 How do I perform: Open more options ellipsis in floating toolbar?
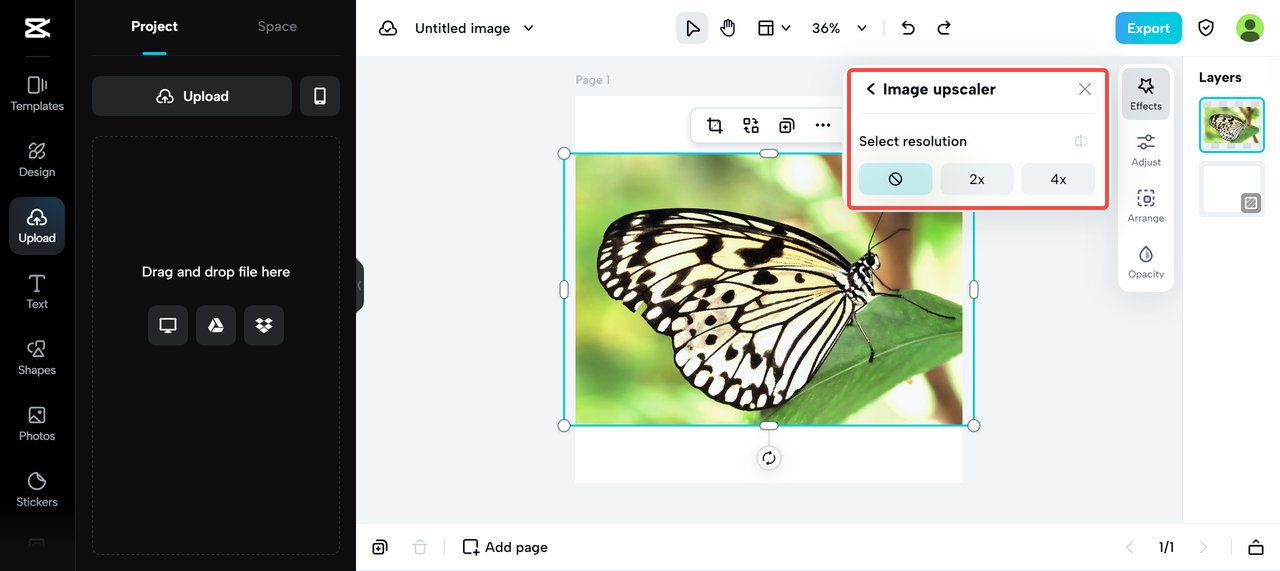coord(823,125)
